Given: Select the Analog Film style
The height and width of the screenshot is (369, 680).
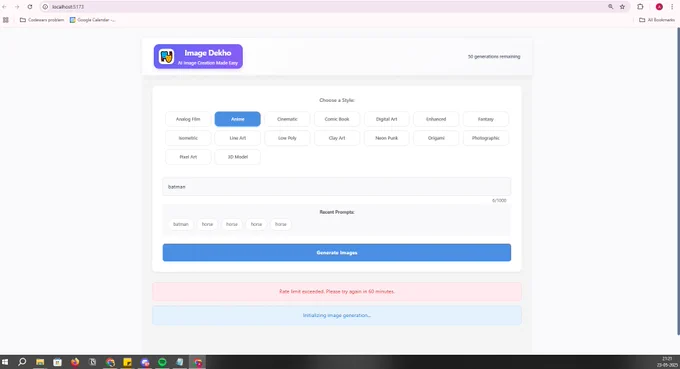Looking at the screenshot, I should (x=188, y=119).
